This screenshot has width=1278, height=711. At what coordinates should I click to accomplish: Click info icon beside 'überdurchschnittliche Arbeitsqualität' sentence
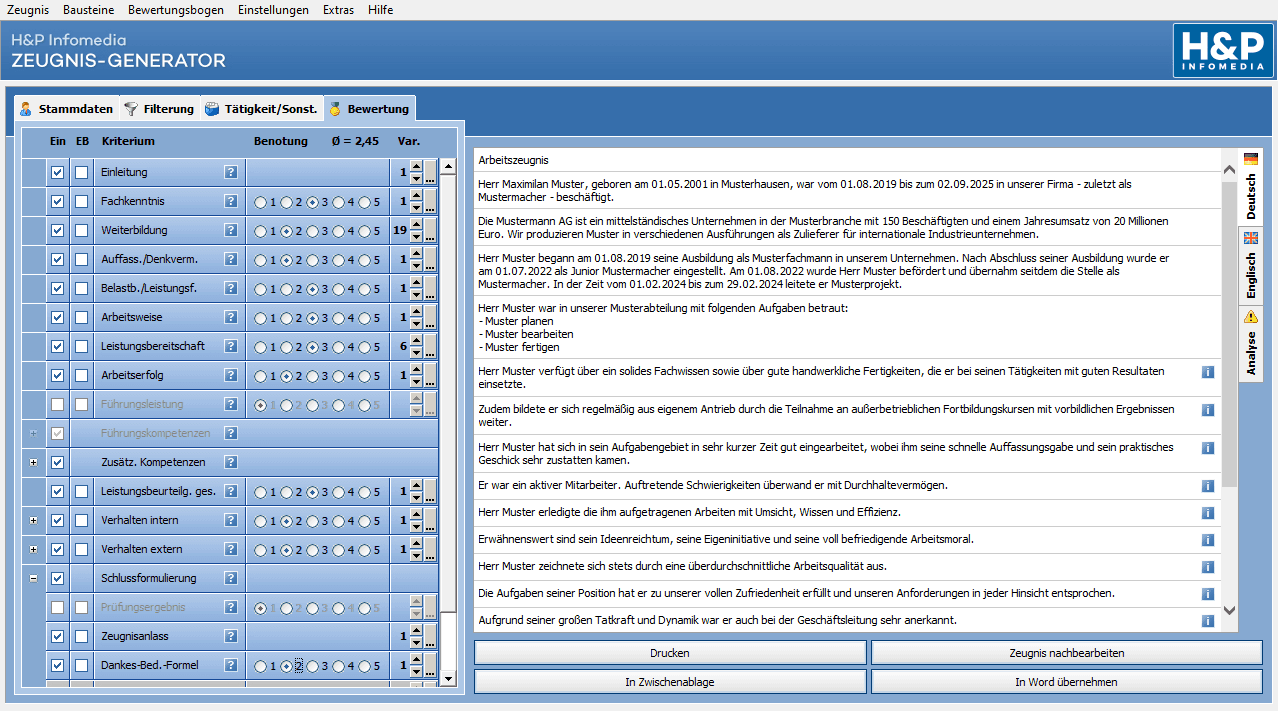[1207, 567]
